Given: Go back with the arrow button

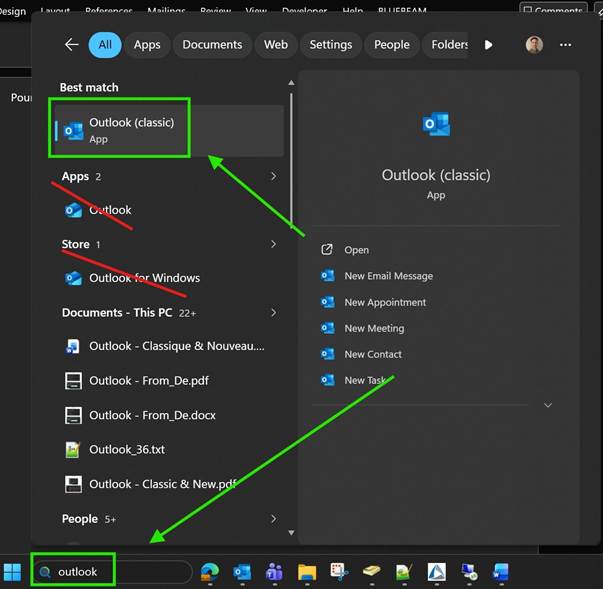Looking at the screenshot, I should [x=72, y=45].
